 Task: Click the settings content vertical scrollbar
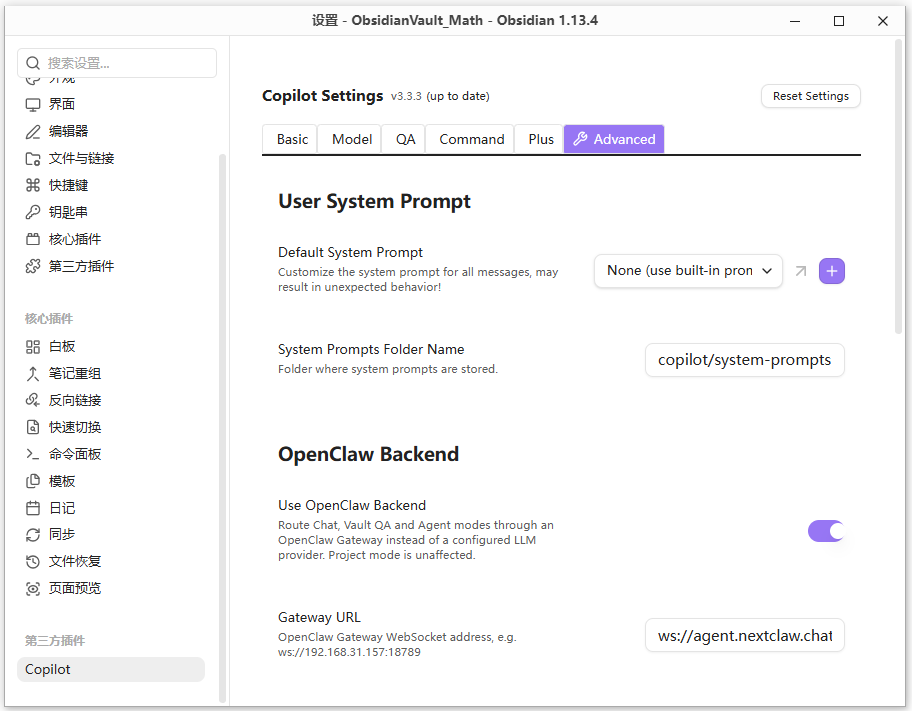point(899,186)
